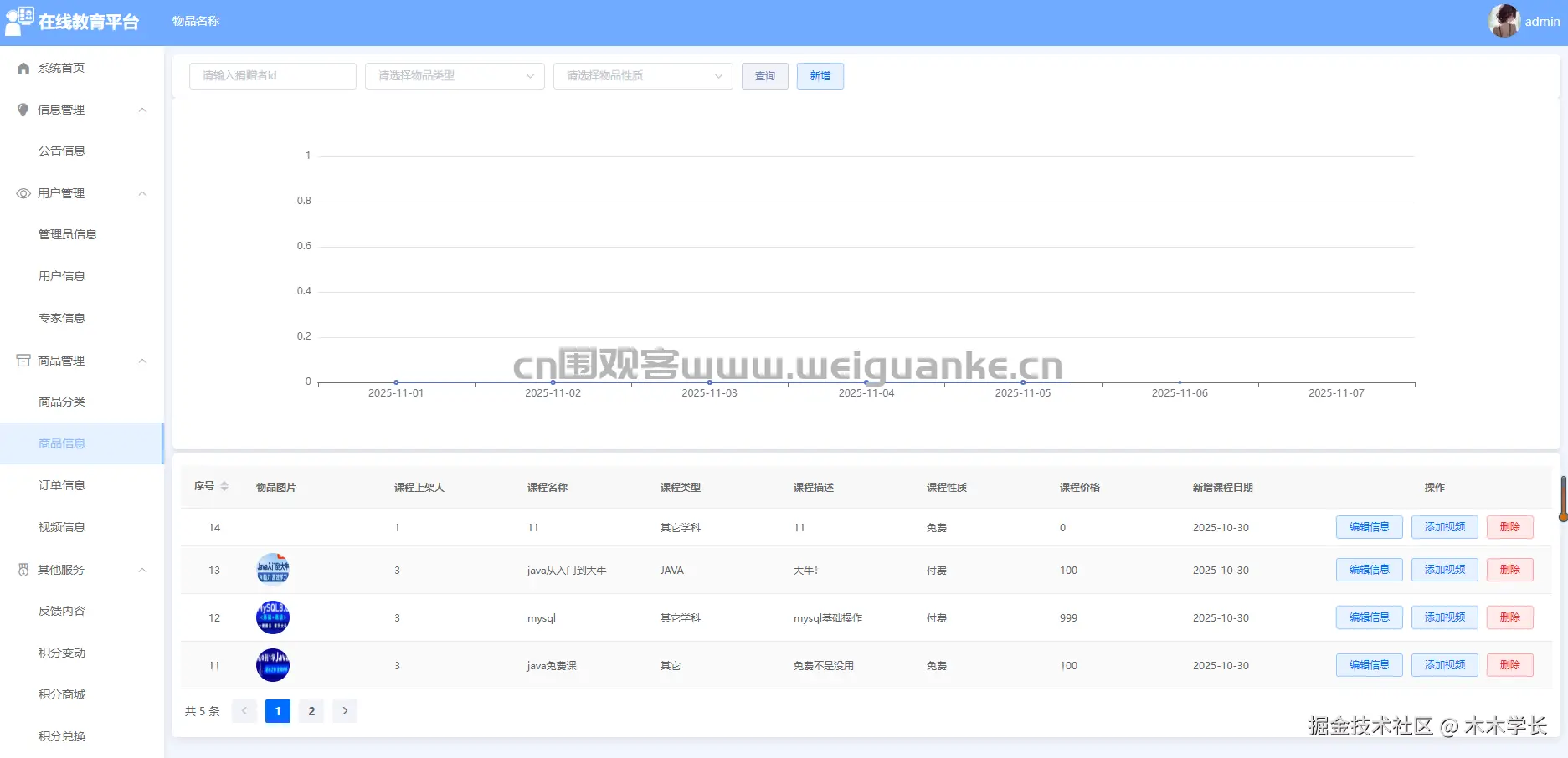Click 编辑信息 for java免费课 row

tap(1370, 665)
